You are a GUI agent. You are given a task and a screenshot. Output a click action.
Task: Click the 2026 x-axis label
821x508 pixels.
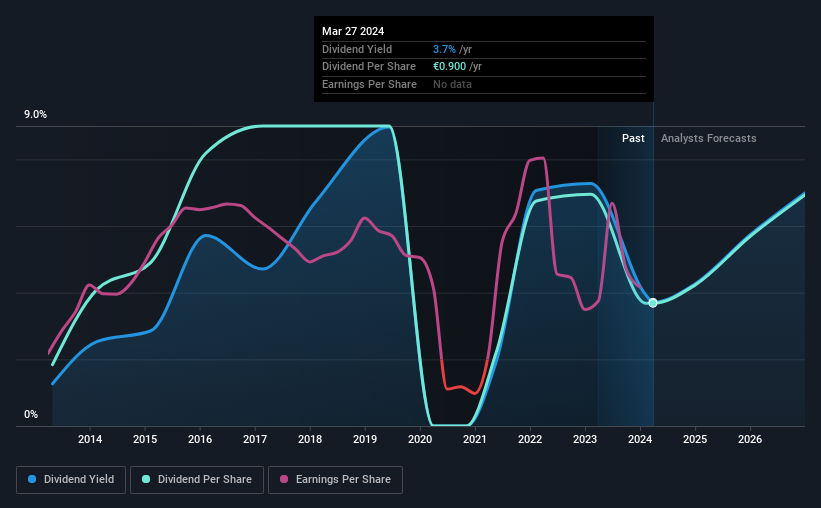click(x=750, y=439)
